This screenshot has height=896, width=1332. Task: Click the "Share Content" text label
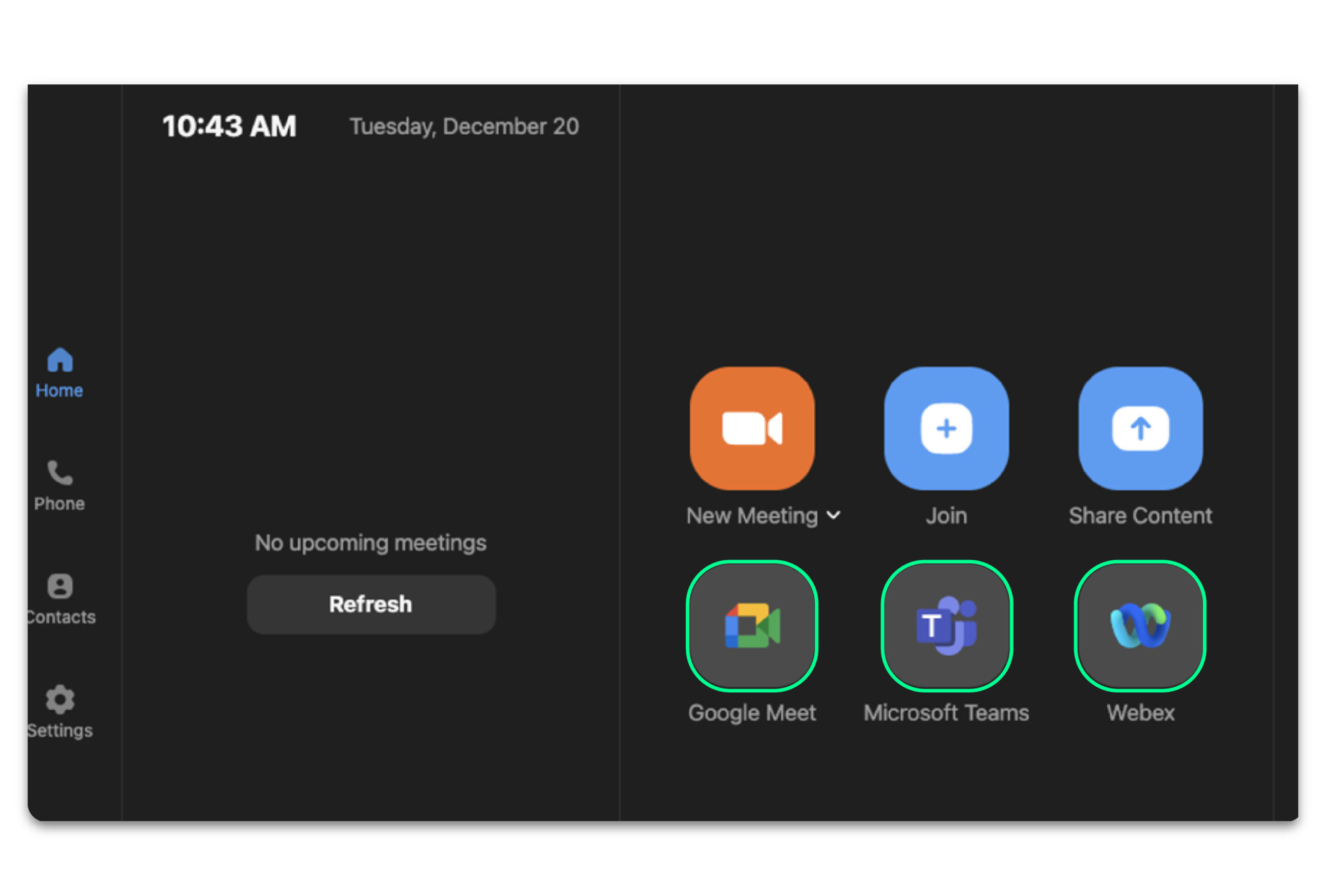[x=1140, y=516]
